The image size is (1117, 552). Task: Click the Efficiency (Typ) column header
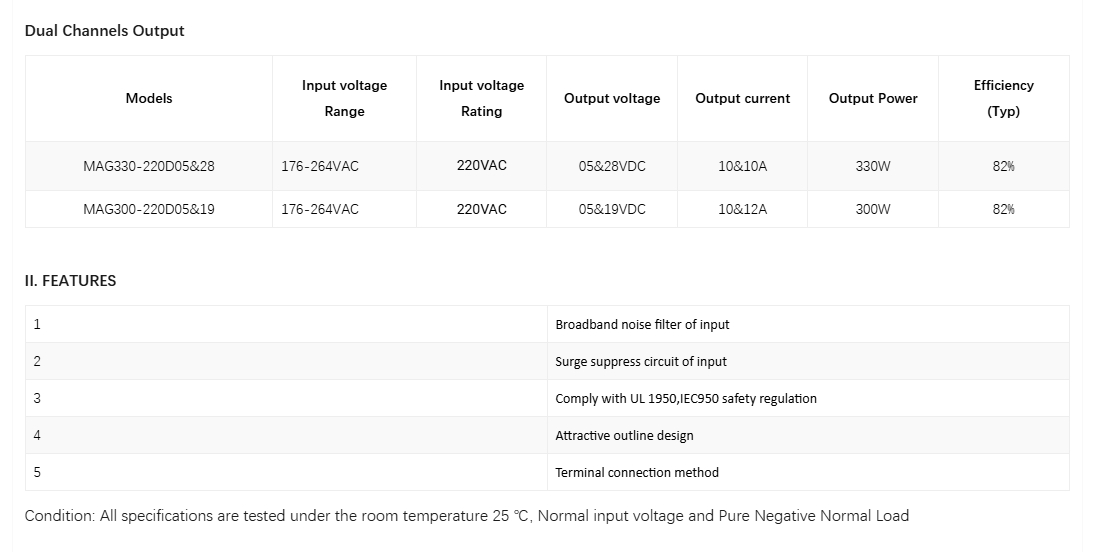tap(1004, 98)
